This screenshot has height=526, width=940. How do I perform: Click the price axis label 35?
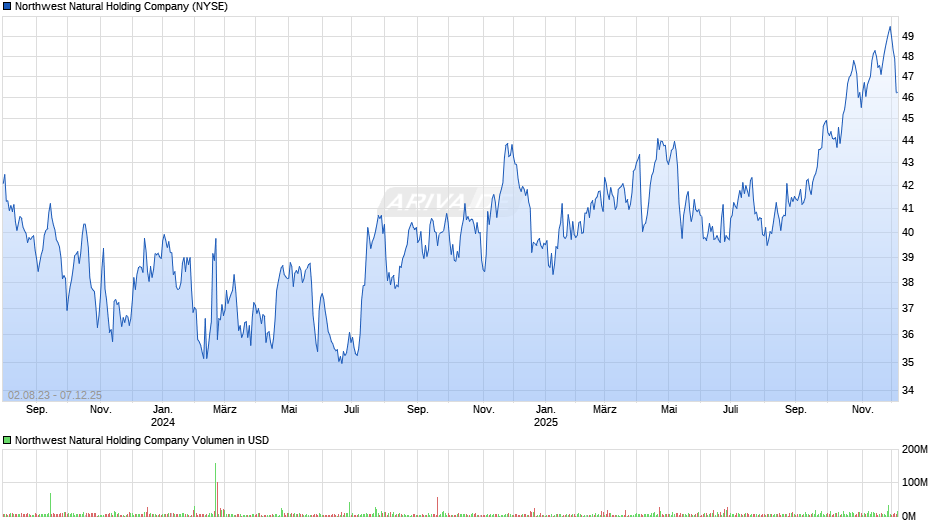(908, 362)
